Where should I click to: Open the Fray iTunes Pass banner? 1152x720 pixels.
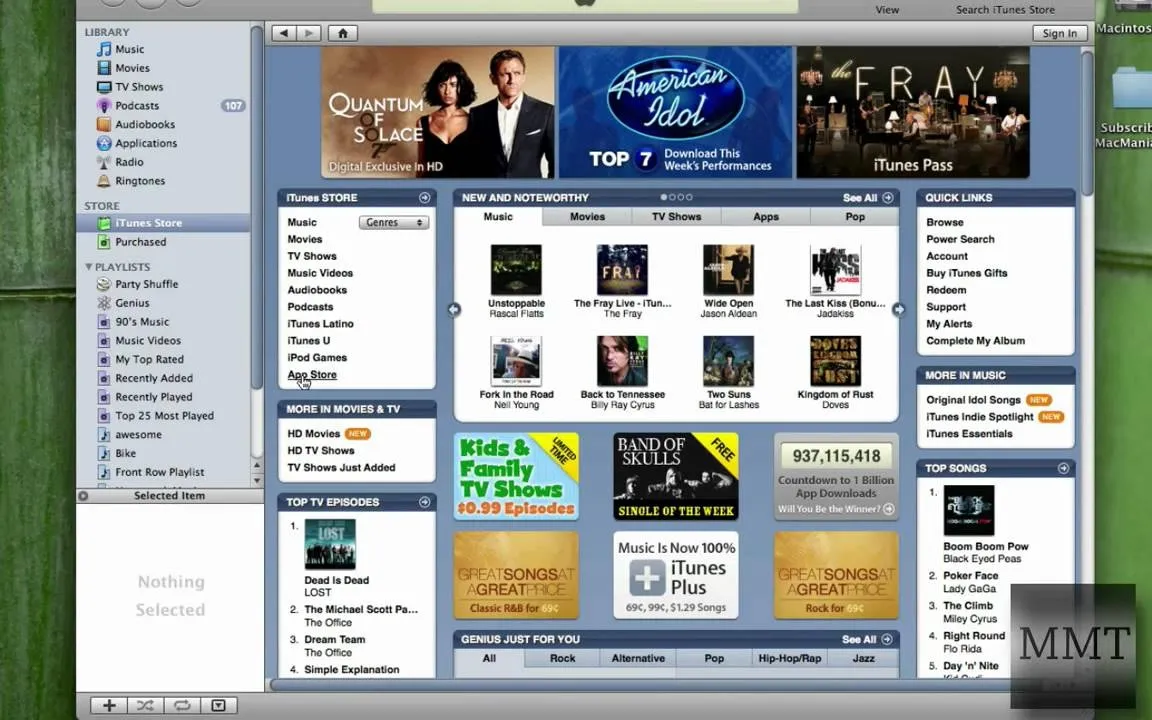coord(913,112)
